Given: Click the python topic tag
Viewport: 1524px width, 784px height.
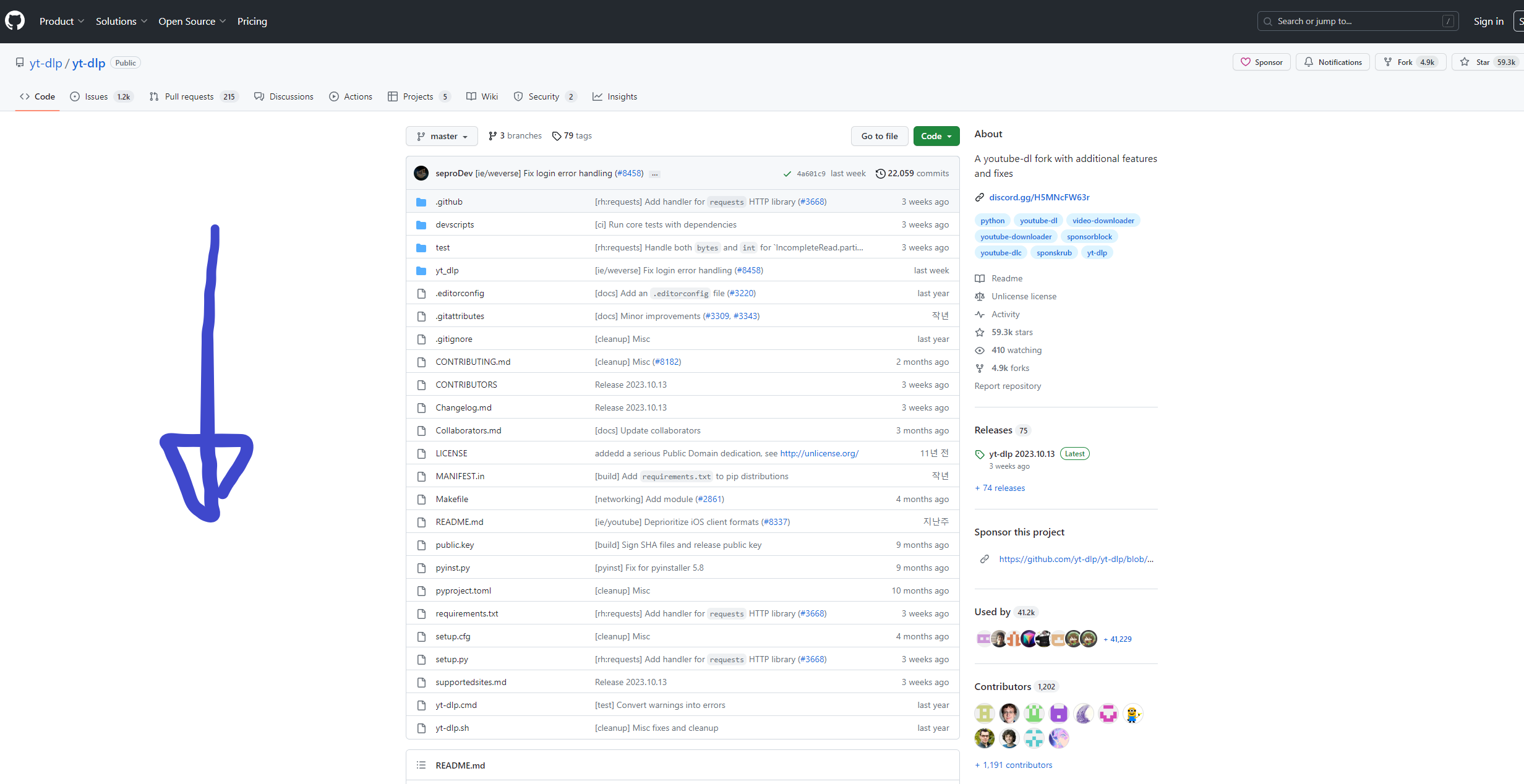Looking at the screenshot, I should tap(993, 221).
